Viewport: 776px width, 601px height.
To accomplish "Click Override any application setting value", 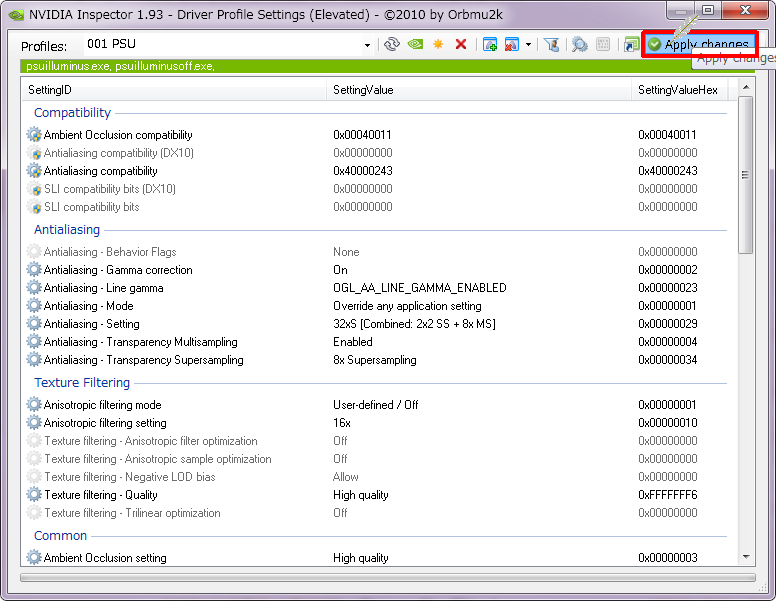I will tap(407, 306).
